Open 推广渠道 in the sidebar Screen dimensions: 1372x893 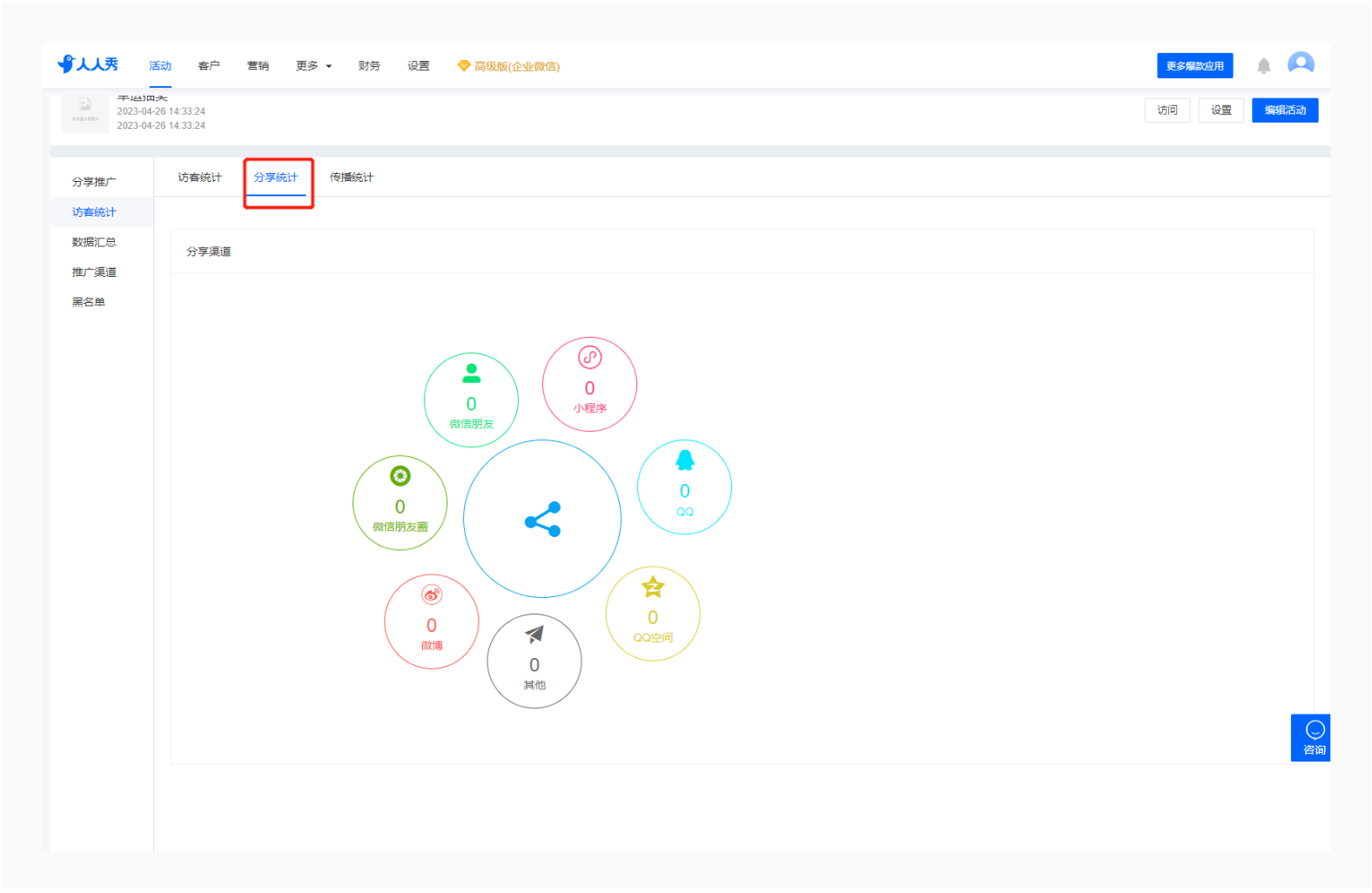(94, 272)
